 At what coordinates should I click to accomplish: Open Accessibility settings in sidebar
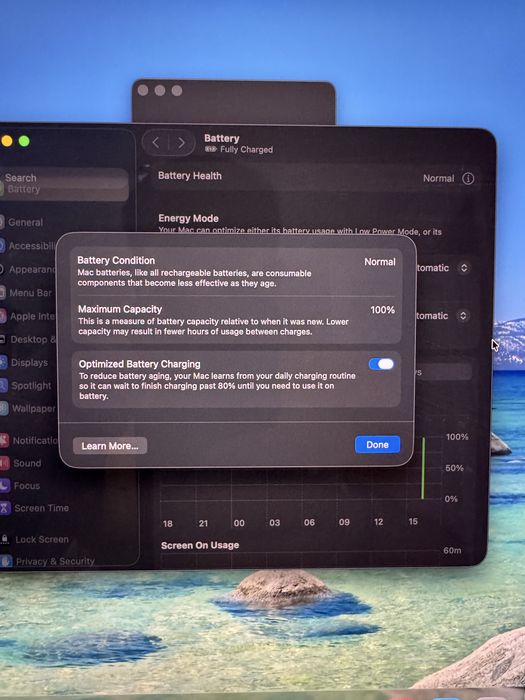pyautogui.click(x=28, y=246)
